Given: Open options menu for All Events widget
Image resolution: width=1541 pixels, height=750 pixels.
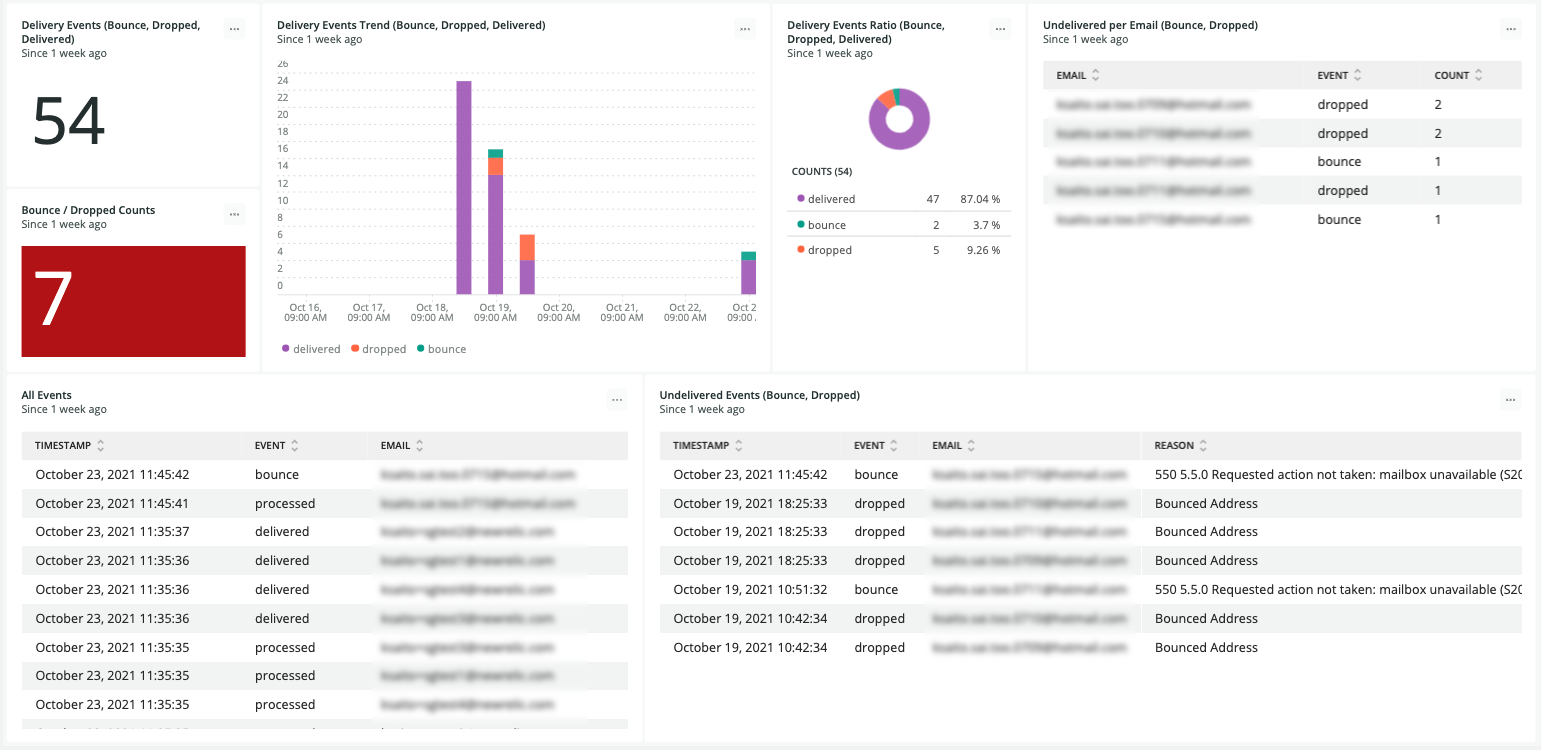Looking at the screenshot, I should tap(617, 399).
